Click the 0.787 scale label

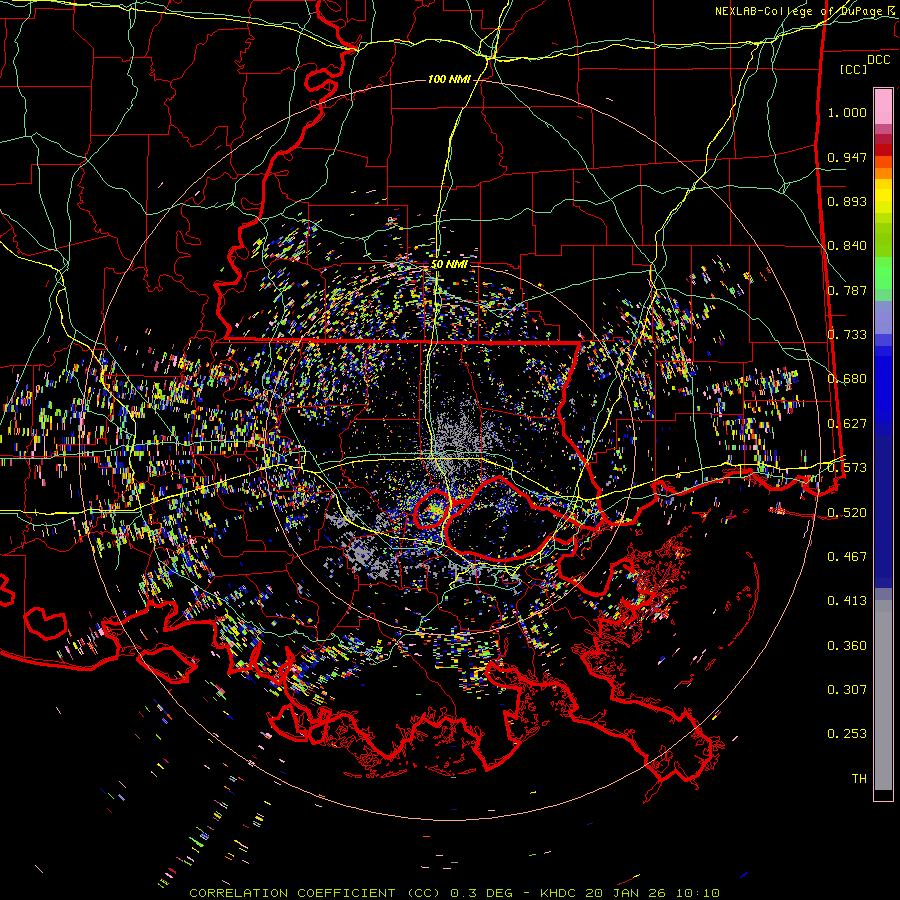847,290
